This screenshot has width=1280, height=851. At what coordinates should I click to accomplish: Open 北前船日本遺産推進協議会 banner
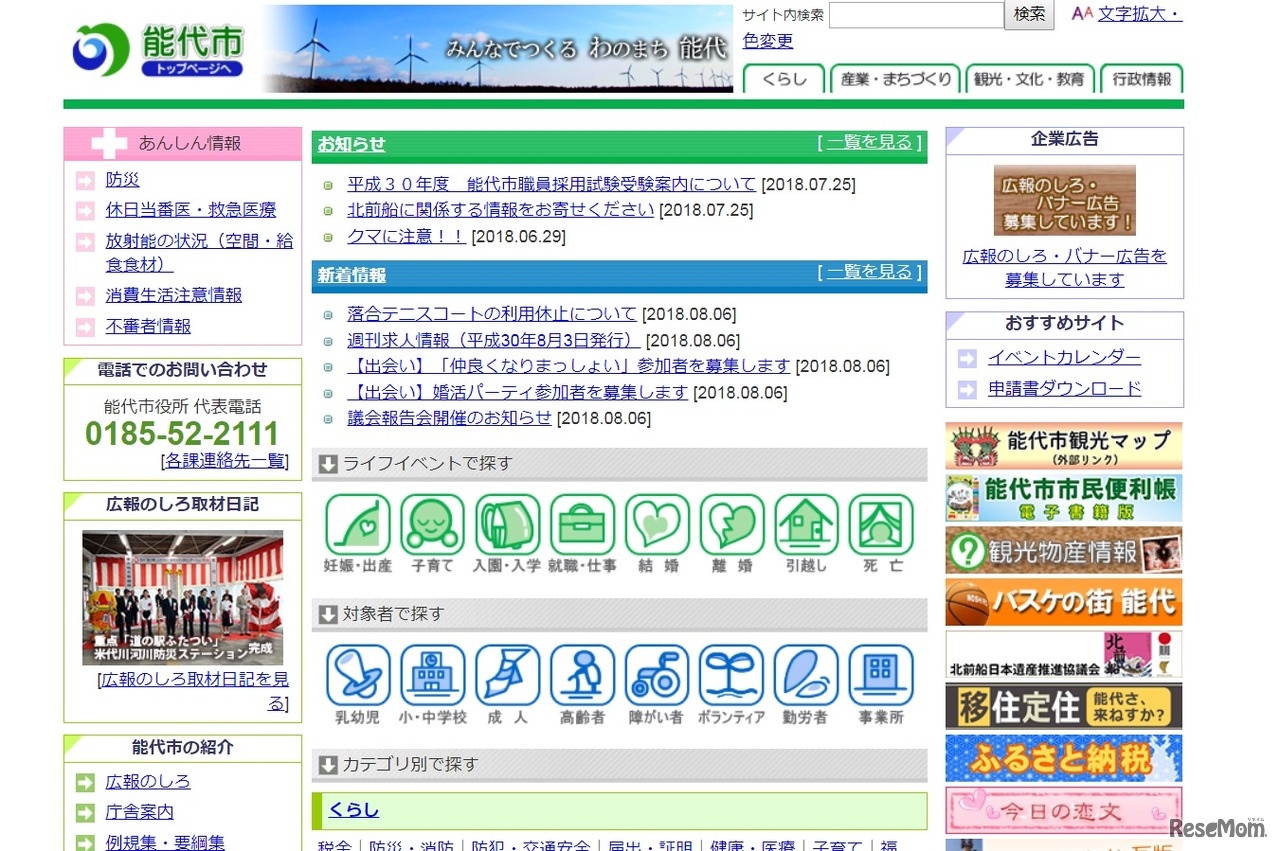[x=1064, y=654]
